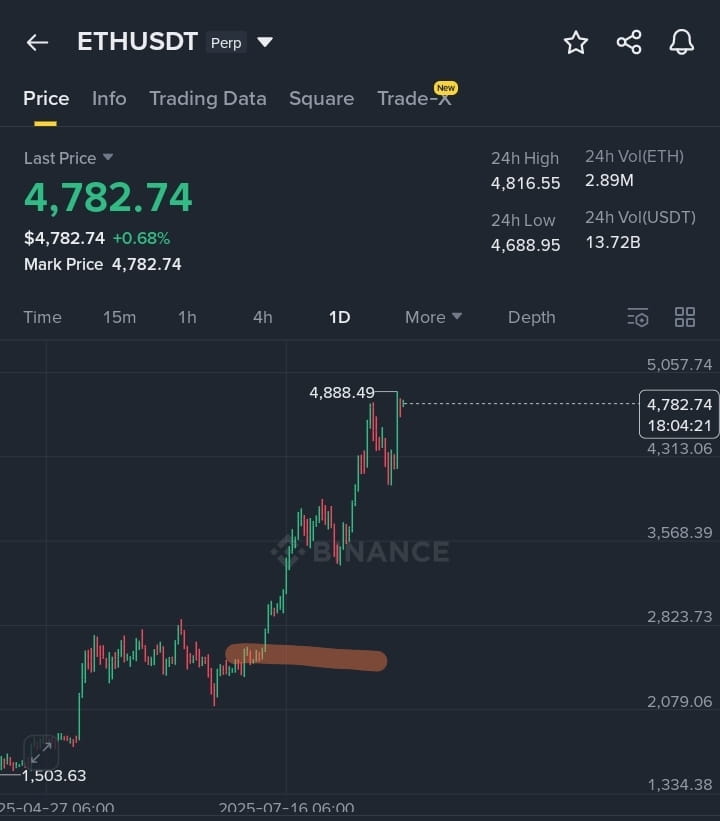Viewport: 720px width, 821px height.
Task: Expand the More timeframes dropdown
Action: tap(433, 317)
